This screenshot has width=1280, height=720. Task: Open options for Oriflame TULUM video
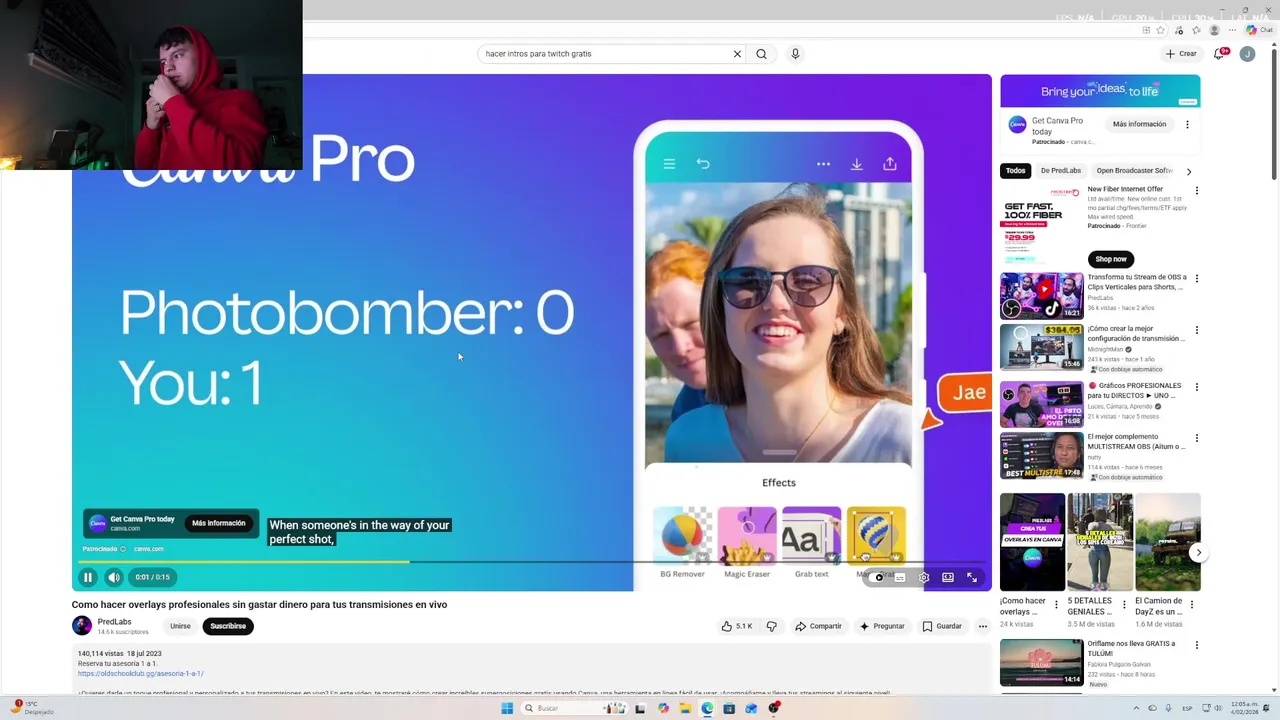[1197, 645]
